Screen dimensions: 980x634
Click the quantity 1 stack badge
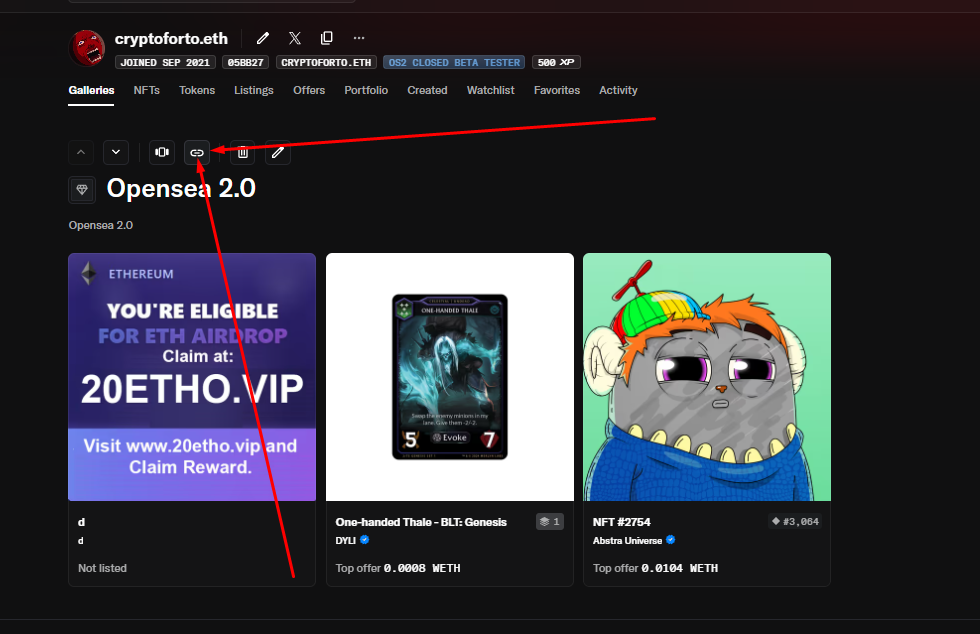coord(550,521)
